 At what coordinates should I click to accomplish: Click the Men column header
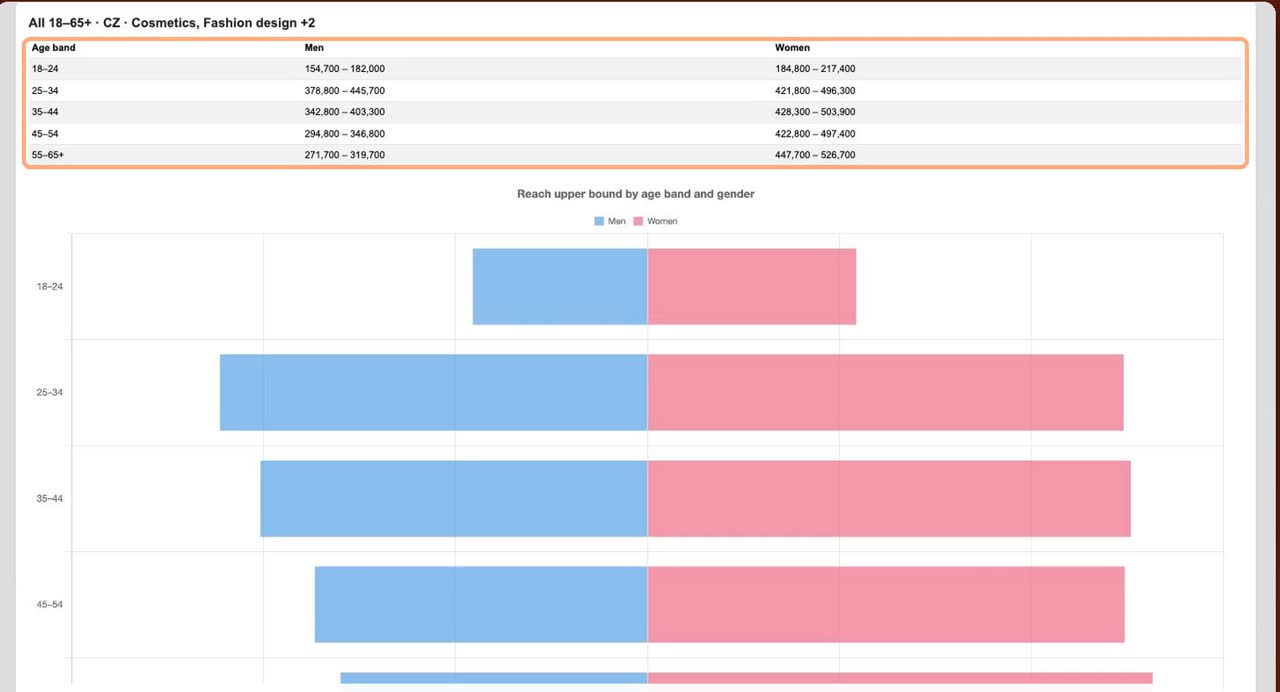click(314, 48)
